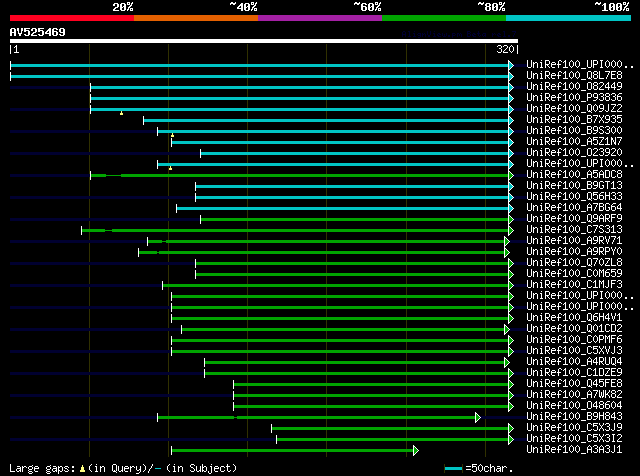Select the UniRef100_C1MJF3 label
Image resolution: width=640 pixels, height=476 pixels.
coord(574,285)
